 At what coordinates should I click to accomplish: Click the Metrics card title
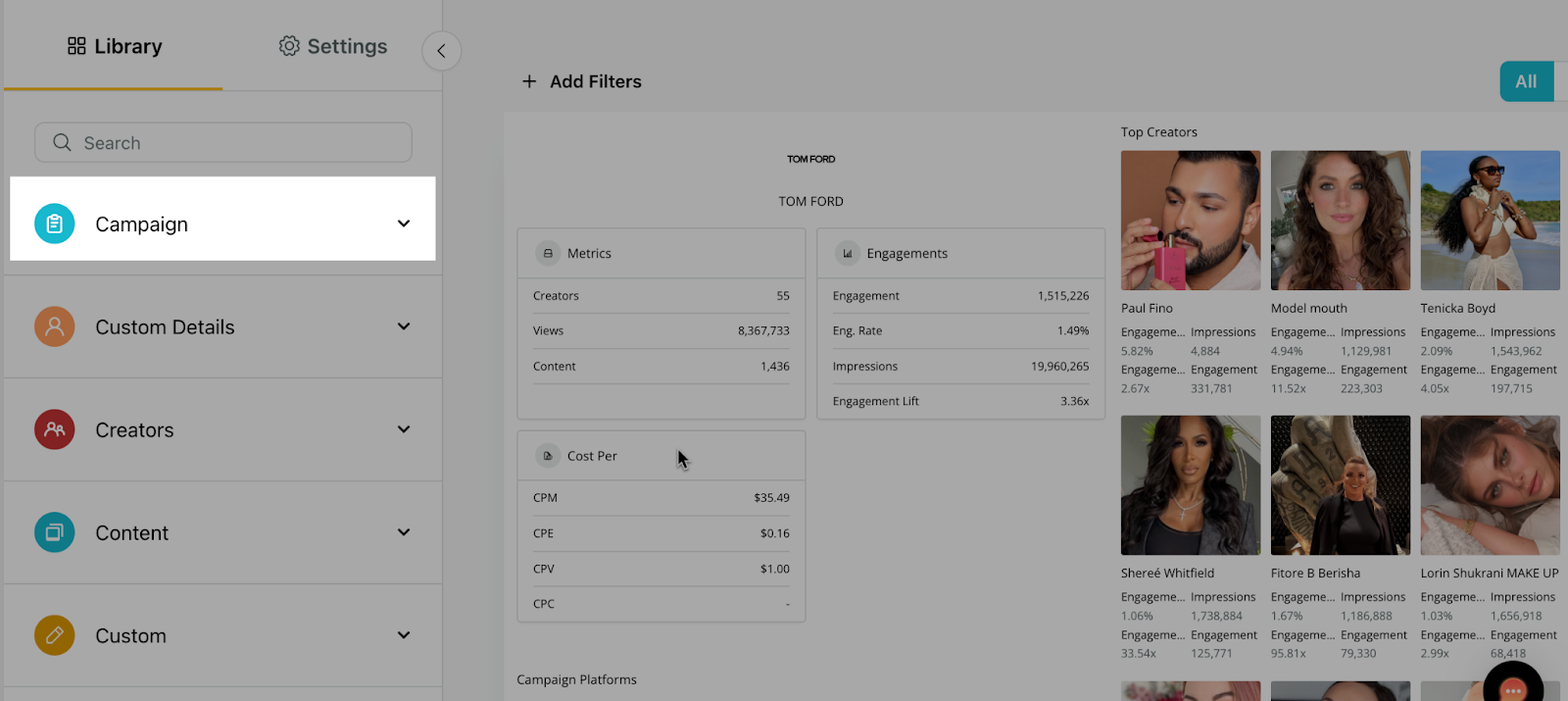(589, 253)
